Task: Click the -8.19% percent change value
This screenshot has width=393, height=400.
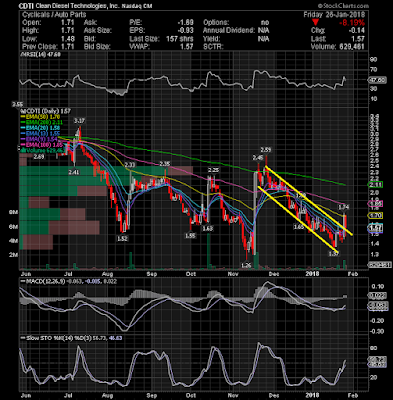Action: pos(352,23)
